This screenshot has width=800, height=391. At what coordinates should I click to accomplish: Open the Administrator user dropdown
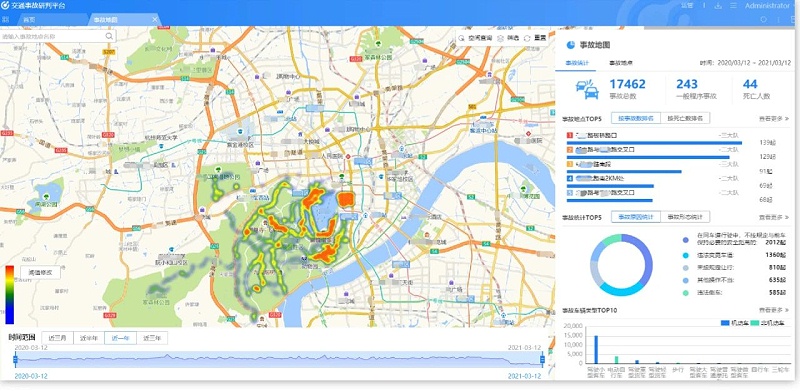click(x=767, y=6)
